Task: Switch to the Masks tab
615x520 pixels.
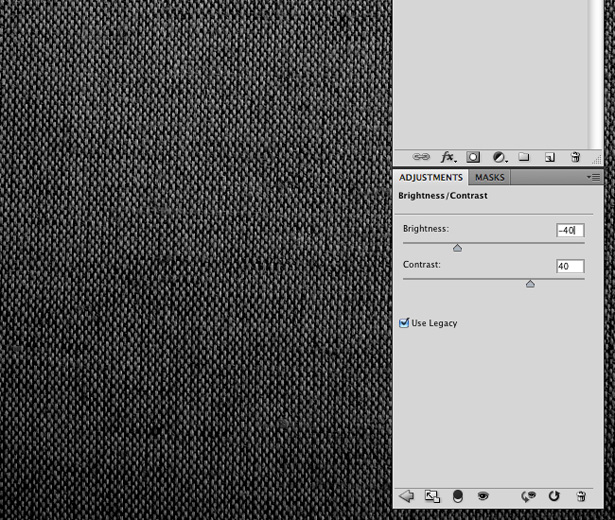Action: click(x=489, y=178)
